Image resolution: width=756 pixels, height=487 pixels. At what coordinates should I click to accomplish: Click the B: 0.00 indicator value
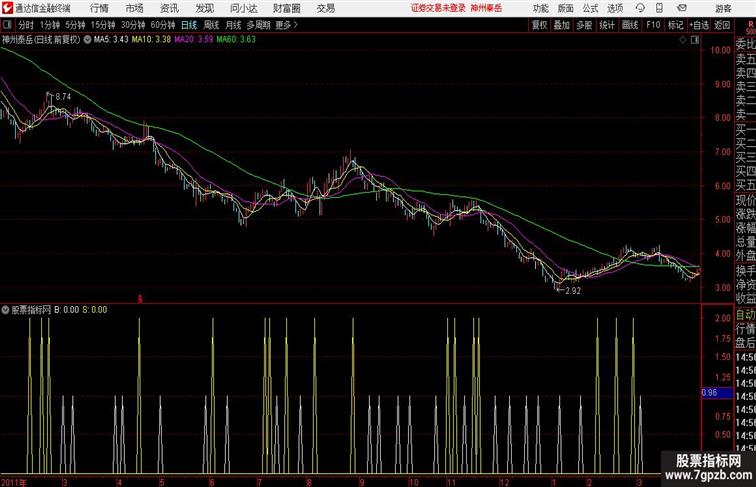coord(67,310)
